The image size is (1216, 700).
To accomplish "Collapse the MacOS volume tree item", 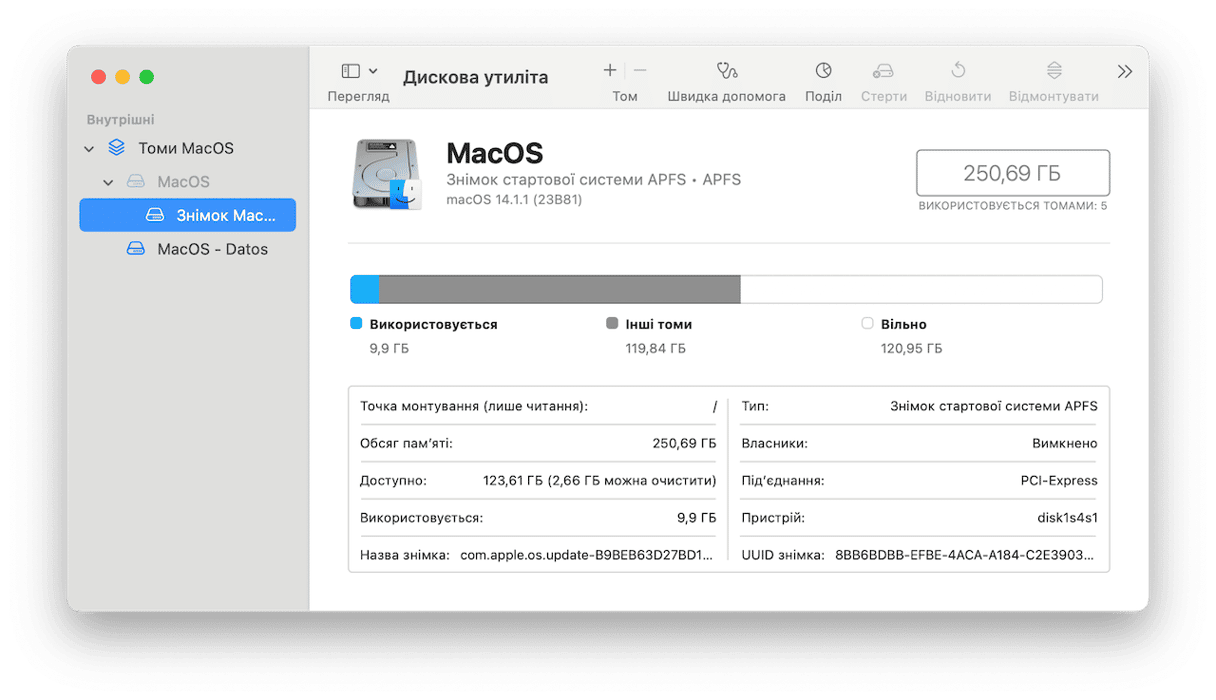I will click(x=109, y=183).
